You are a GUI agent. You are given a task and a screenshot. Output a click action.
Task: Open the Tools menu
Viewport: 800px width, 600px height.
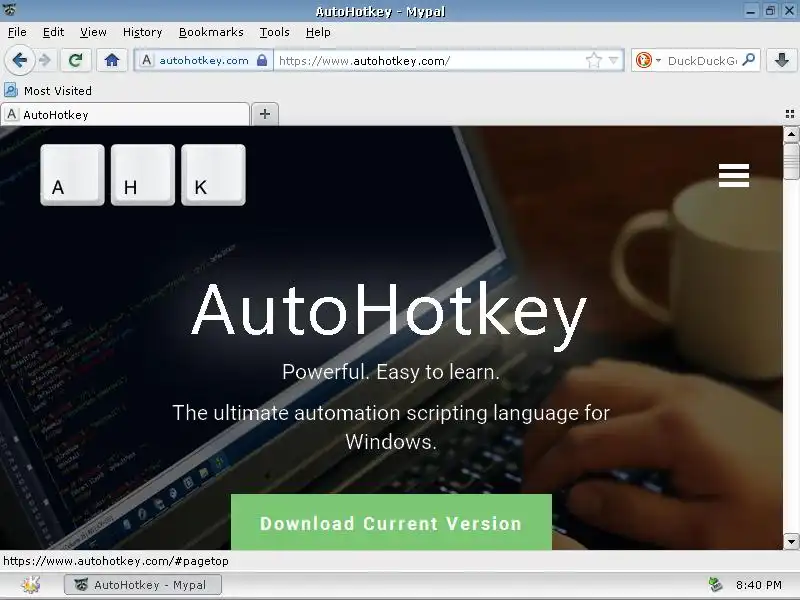click(x=274, y=32)
